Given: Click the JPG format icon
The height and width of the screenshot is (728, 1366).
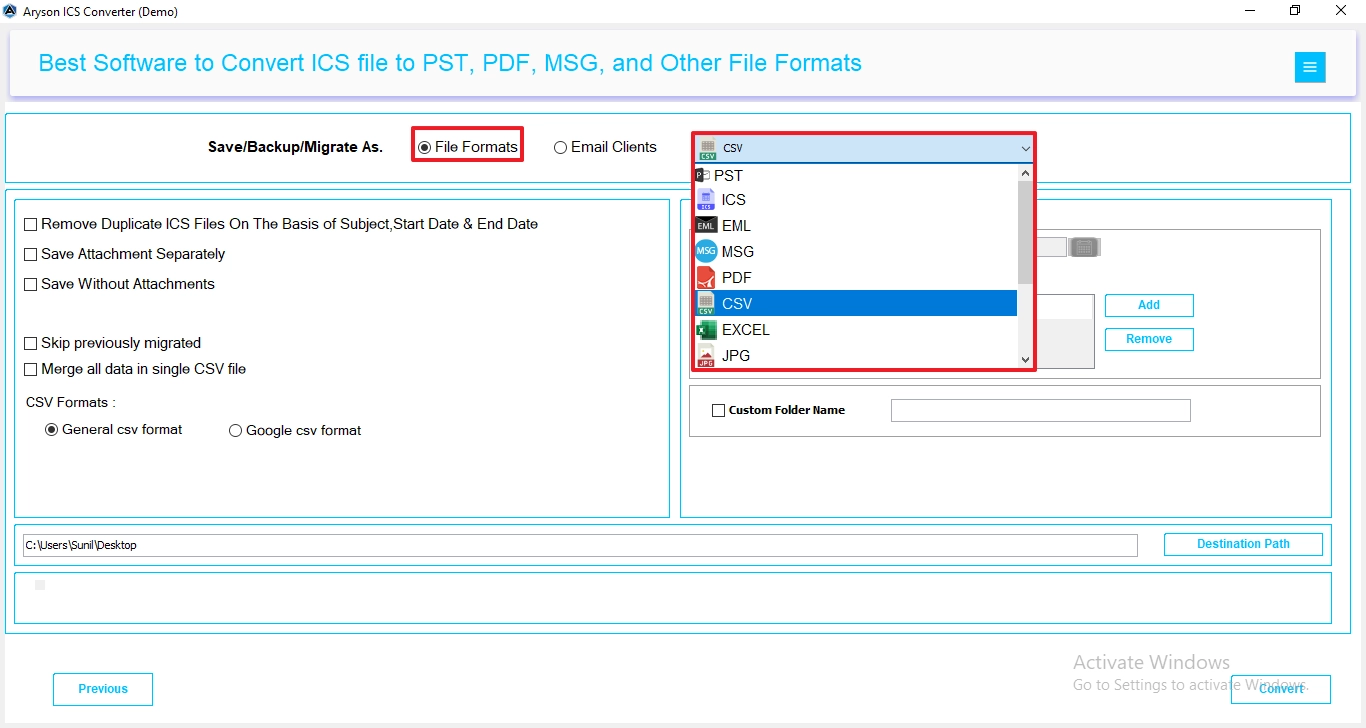Looking at the screenshot, I should (706, 356).
